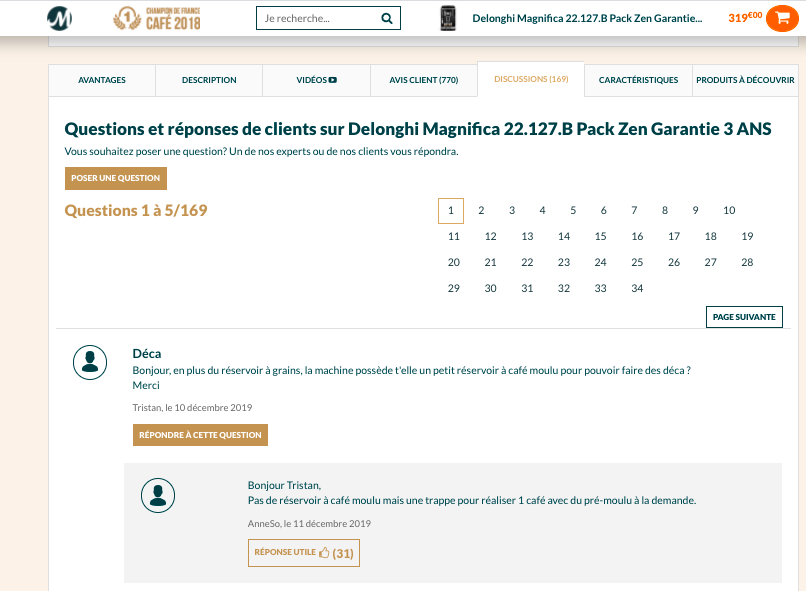Switch to the AVIS CLIENT tab

click(x=423, y=79)
